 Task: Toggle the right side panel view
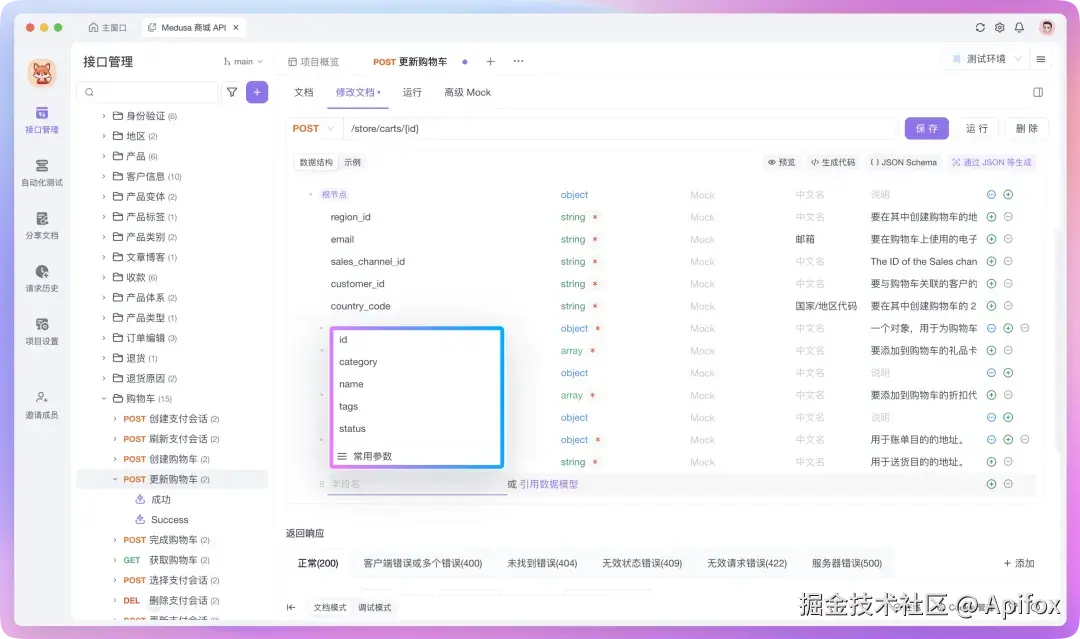coord(1037,91)
